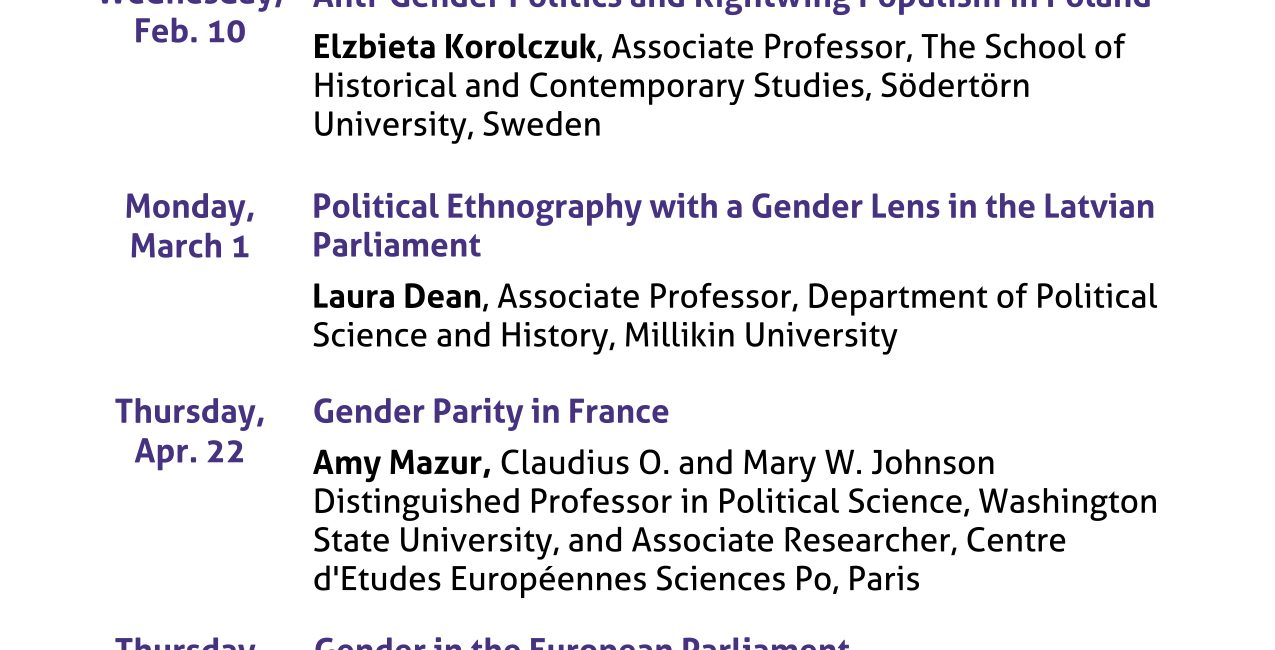This screenshot has height=650, width=1275.
Task: Click 'Science and History' department text
Action: 460,336
